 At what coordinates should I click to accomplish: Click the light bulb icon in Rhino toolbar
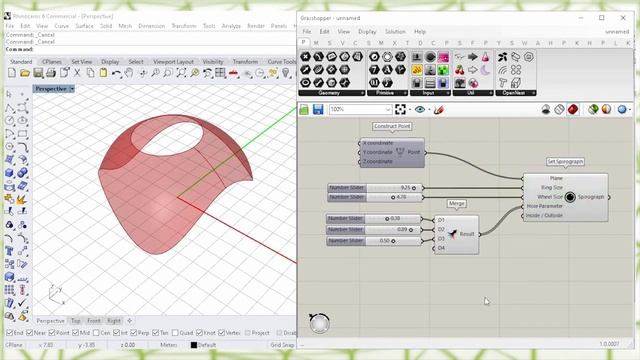pyautogui.click(x=286, y=73)
